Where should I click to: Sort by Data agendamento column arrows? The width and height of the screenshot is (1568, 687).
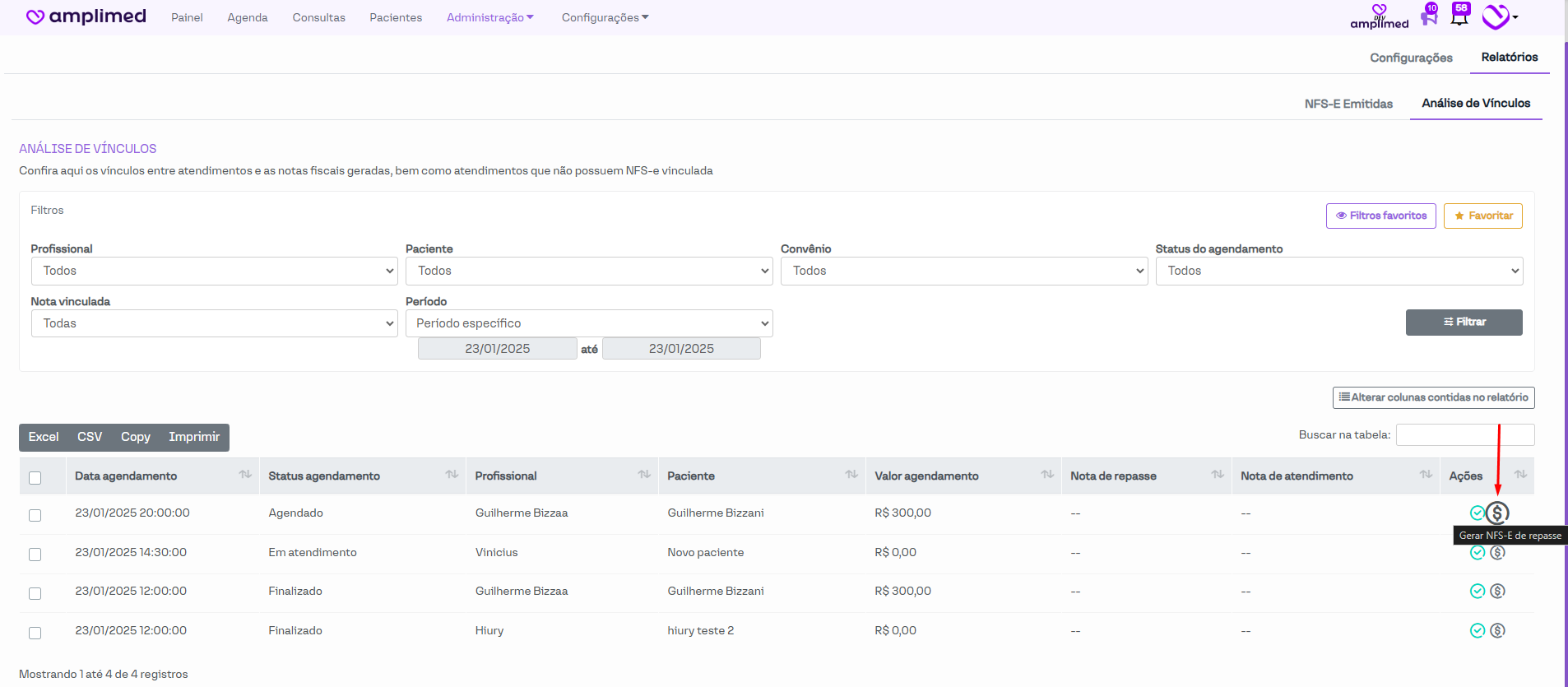pos(245,475)
